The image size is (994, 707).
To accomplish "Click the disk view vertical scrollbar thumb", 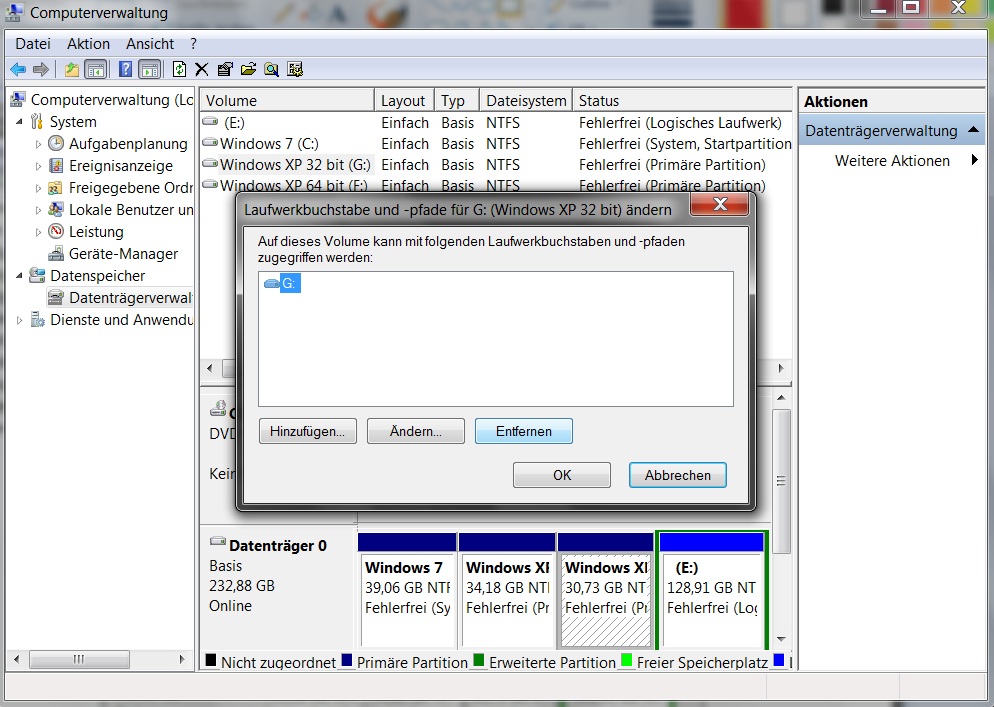I will 782,481.
